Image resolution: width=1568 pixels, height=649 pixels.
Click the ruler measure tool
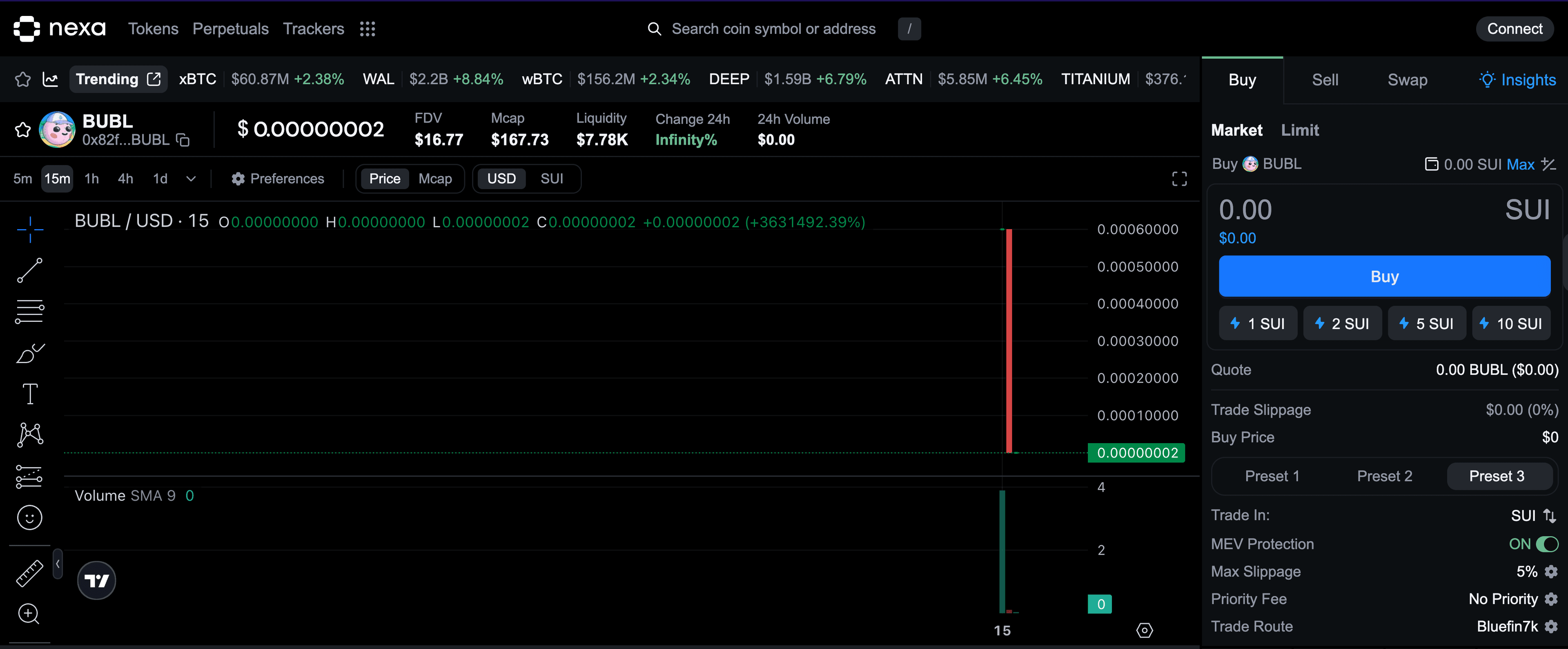(x=29, y=573)
